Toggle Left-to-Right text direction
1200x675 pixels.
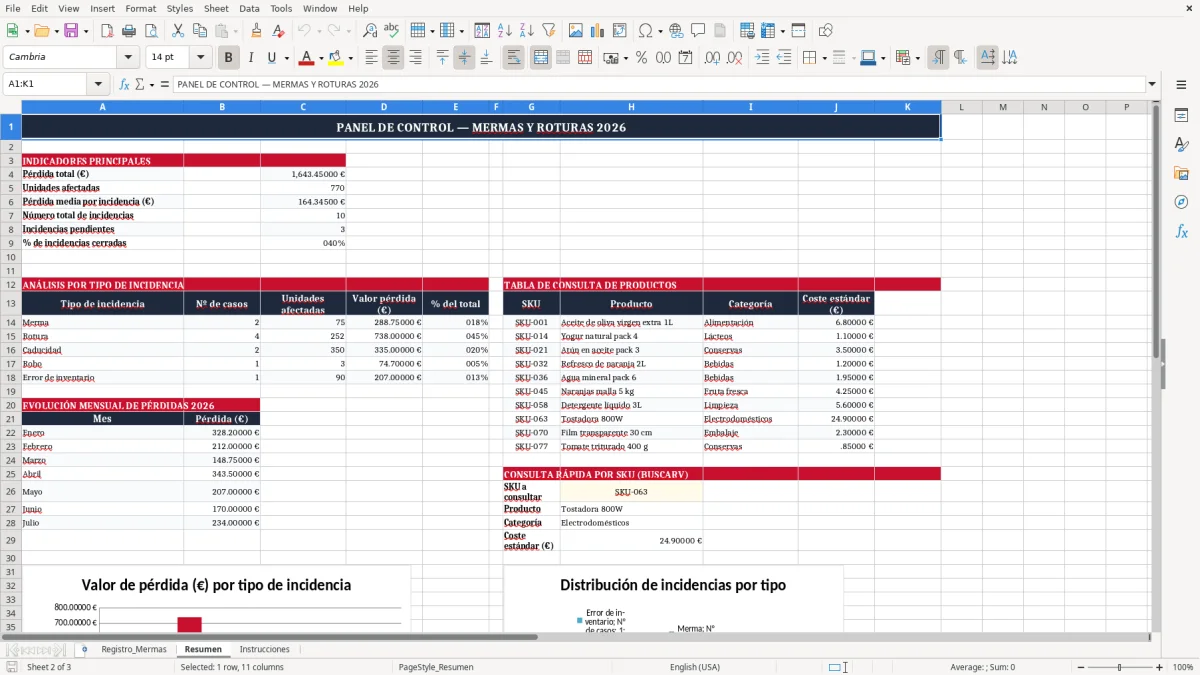(x=938, y=58)
